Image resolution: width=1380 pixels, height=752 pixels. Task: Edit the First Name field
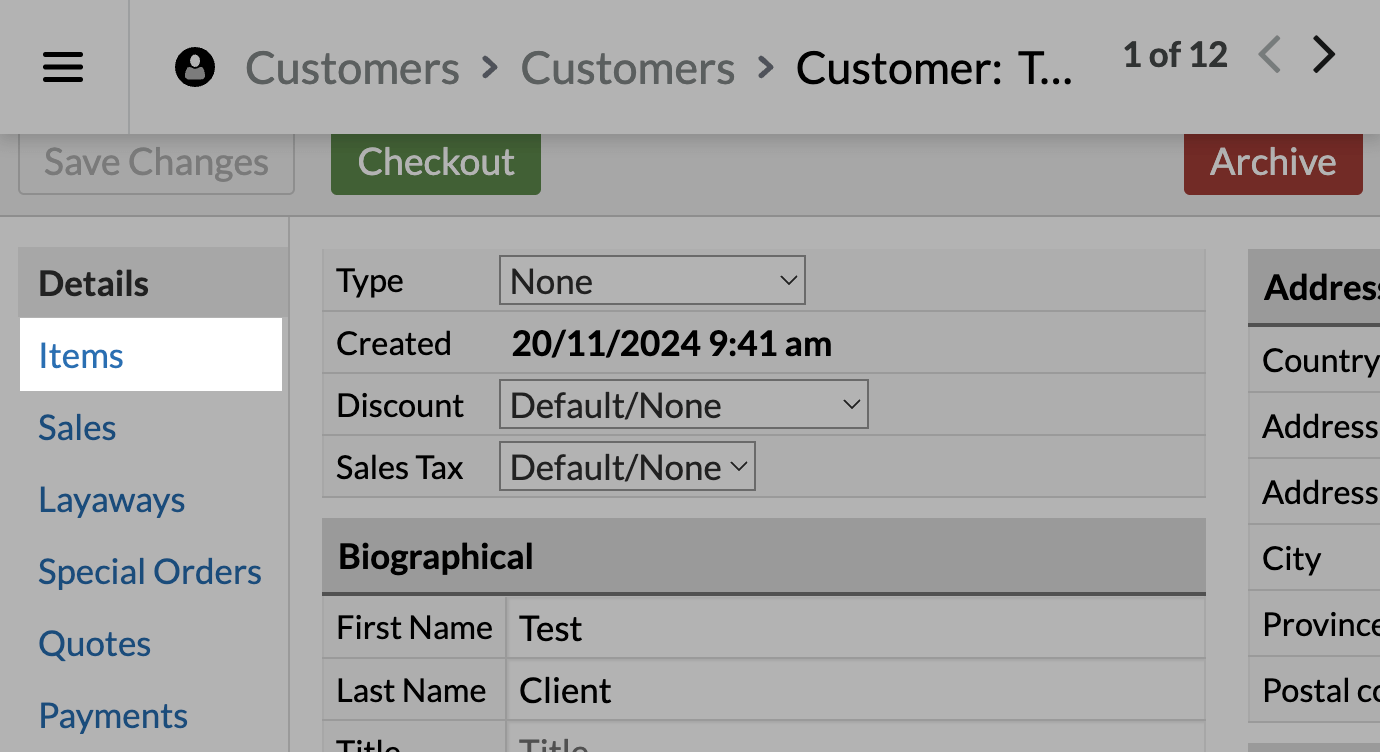[856, 628]
